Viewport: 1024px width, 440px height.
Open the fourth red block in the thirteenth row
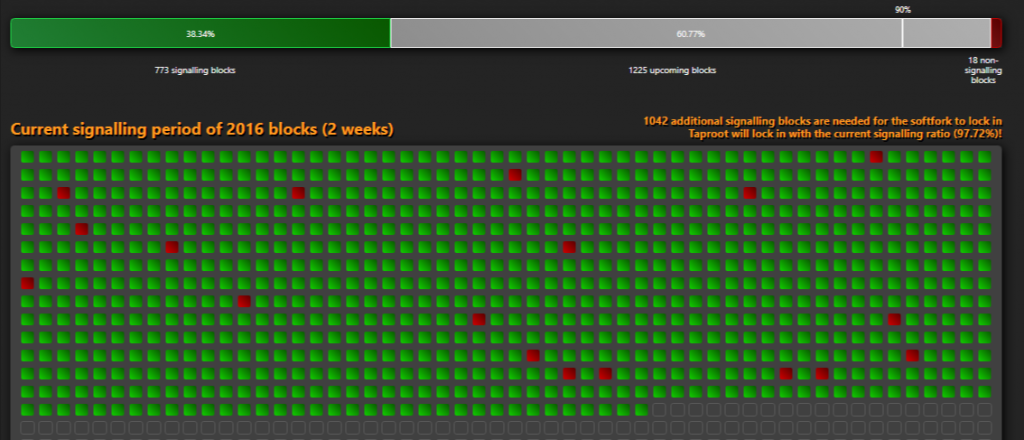(x=822, y=374)
